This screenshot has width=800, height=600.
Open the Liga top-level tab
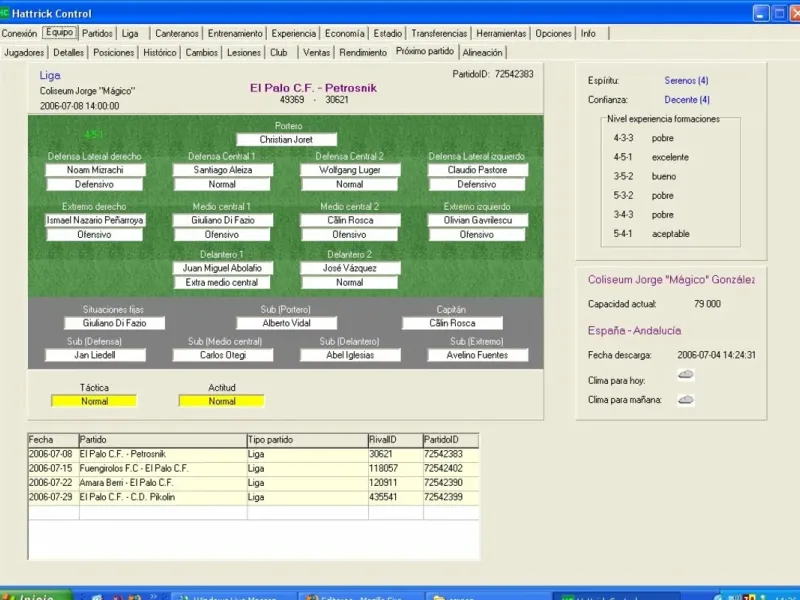point(130,33)
